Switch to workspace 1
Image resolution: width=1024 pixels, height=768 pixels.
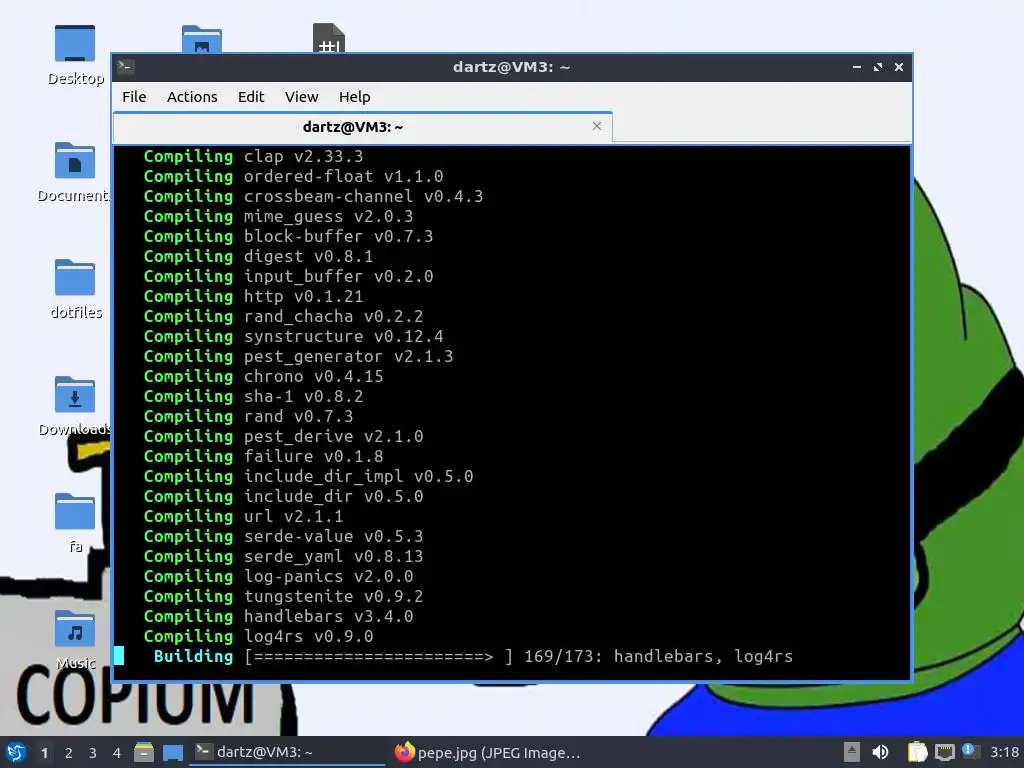[44, 753]
